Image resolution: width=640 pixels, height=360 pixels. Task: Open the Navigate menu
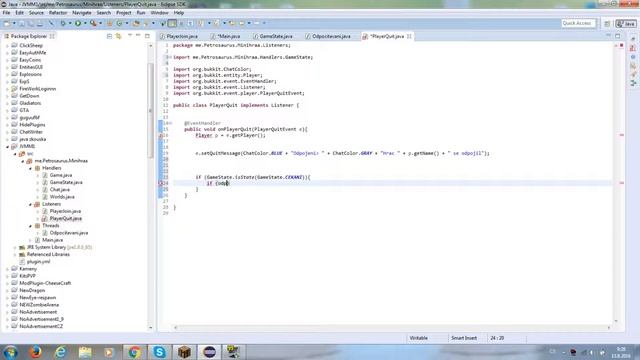[82, 13]
